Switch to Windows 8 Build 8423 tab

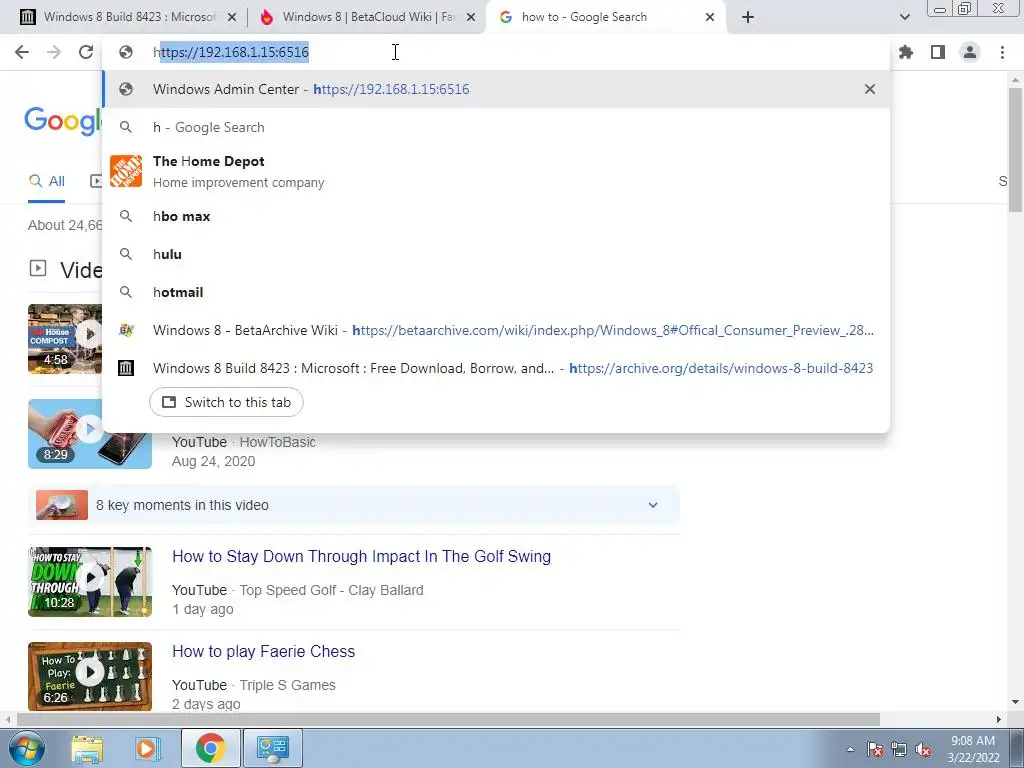click(128, 17)
